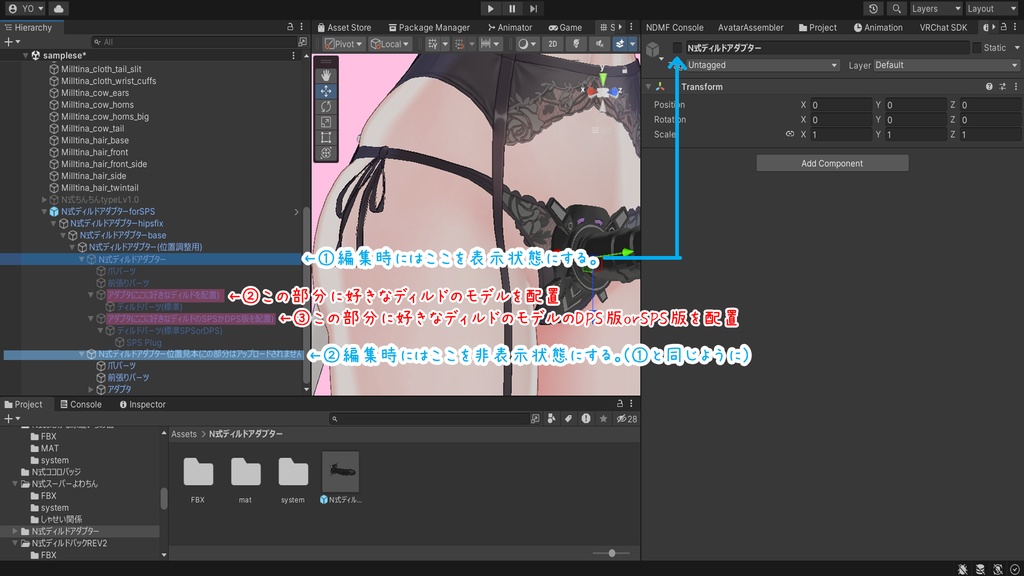1024x576 pixels.
Task: Open the Pivot dropdown
Action: click(x=343, y=44)
